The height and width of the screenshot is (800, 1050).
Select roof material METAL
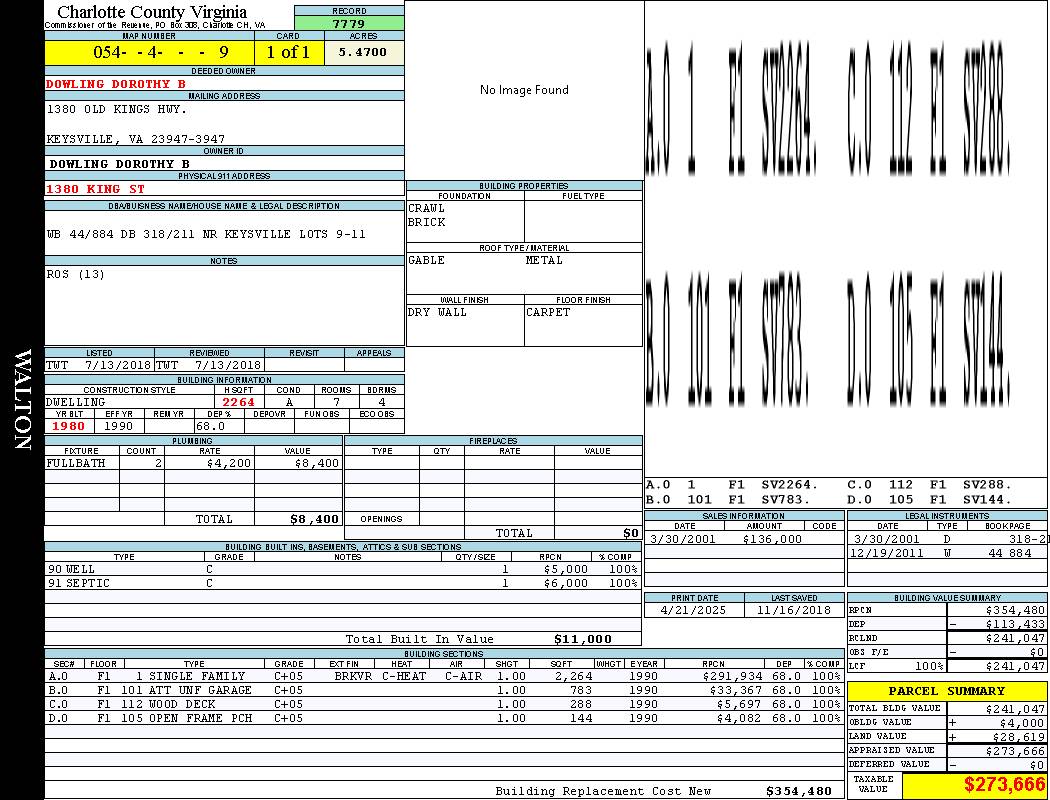point(544,260)
